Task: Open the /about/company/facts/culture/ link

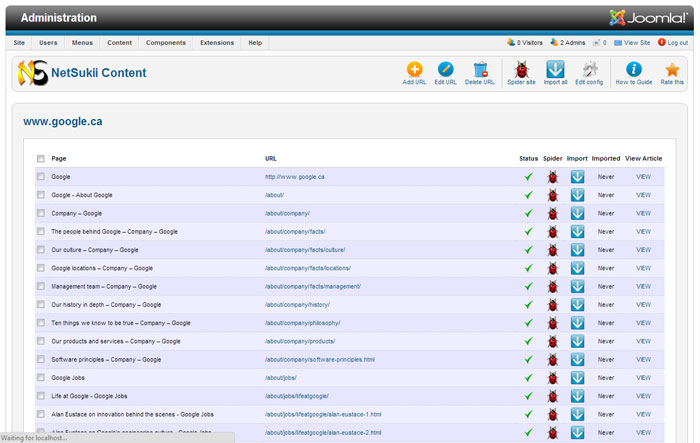Action: click(x=305, y=250)
